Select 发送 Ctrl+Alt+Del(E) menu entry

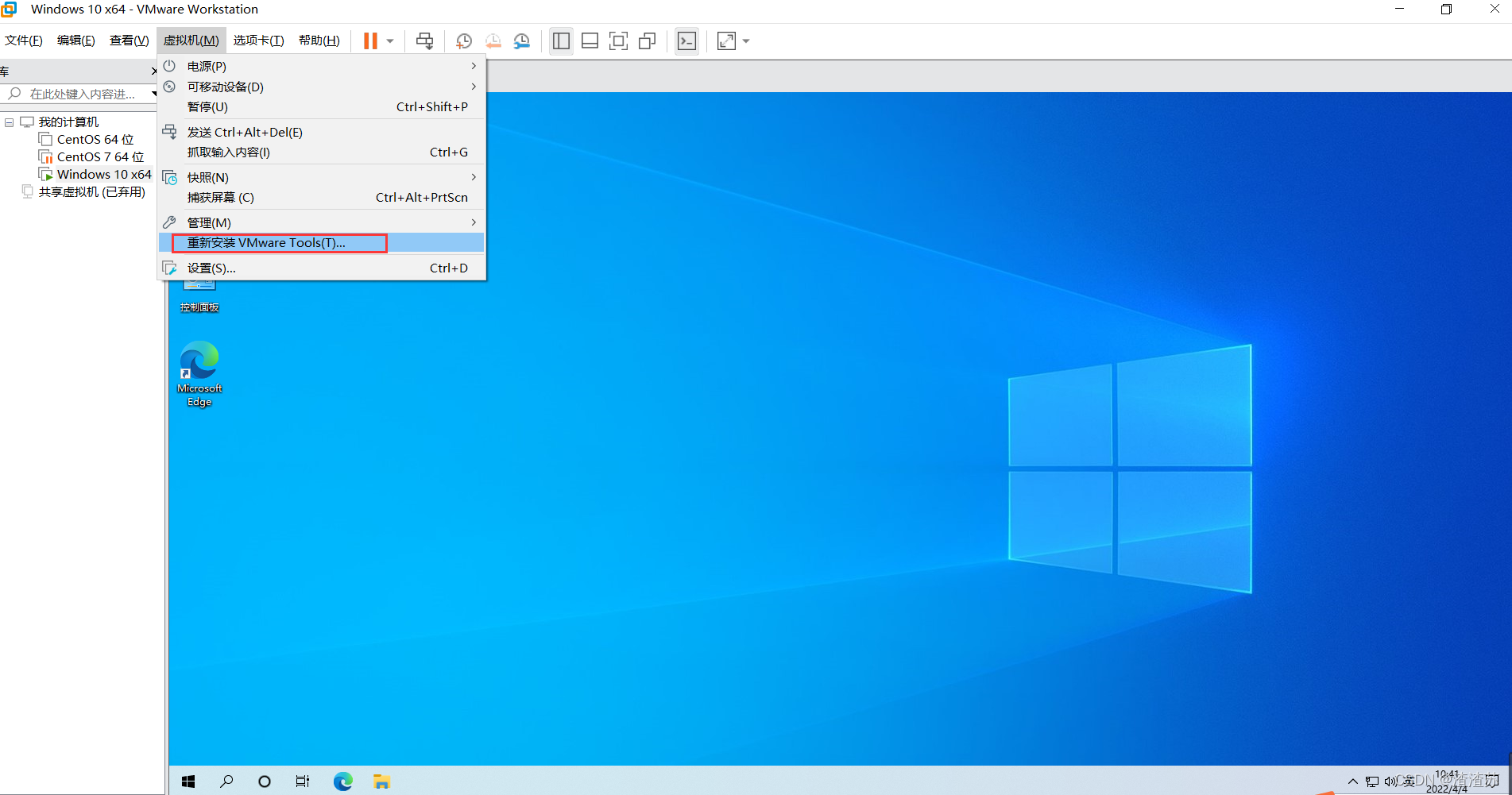tap(322, 132)
